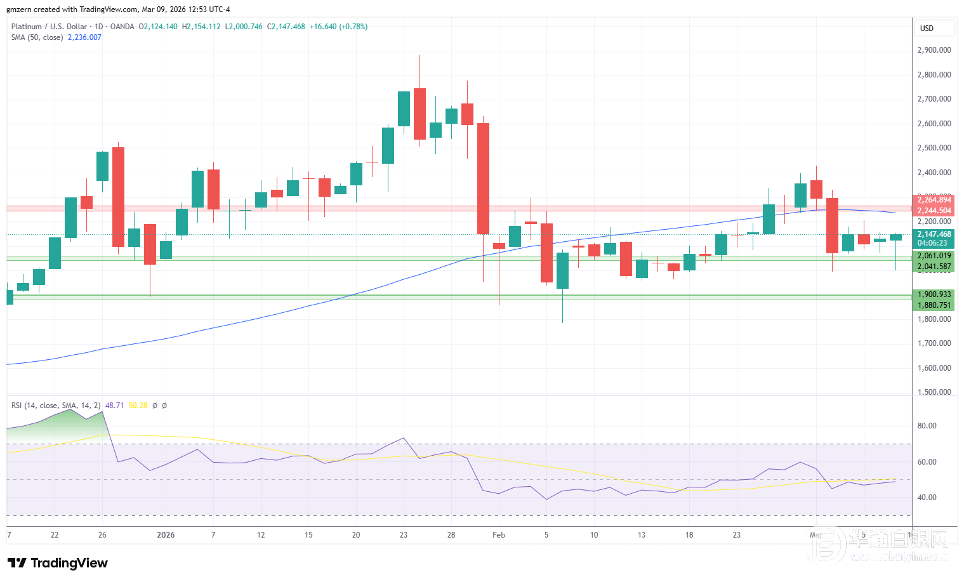Image resolution: width=964 pixels, height=582 pixels.
Task: Click the SMA value 2,236.007 in legend
Action: click(x=82, y=38)
